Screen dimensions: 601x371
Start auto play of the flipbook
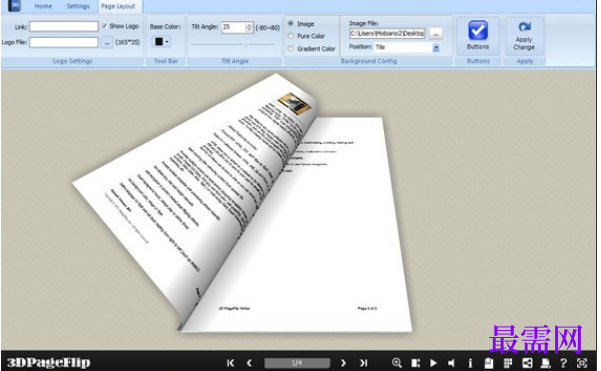433,363
